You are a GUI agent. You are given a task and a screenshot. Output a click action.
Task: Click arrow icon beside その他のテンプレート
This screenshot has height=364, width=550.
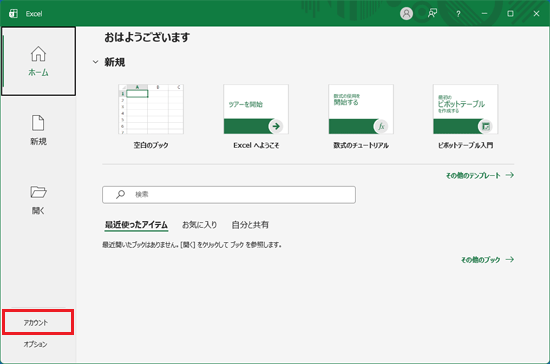click(x=510, y=175)
